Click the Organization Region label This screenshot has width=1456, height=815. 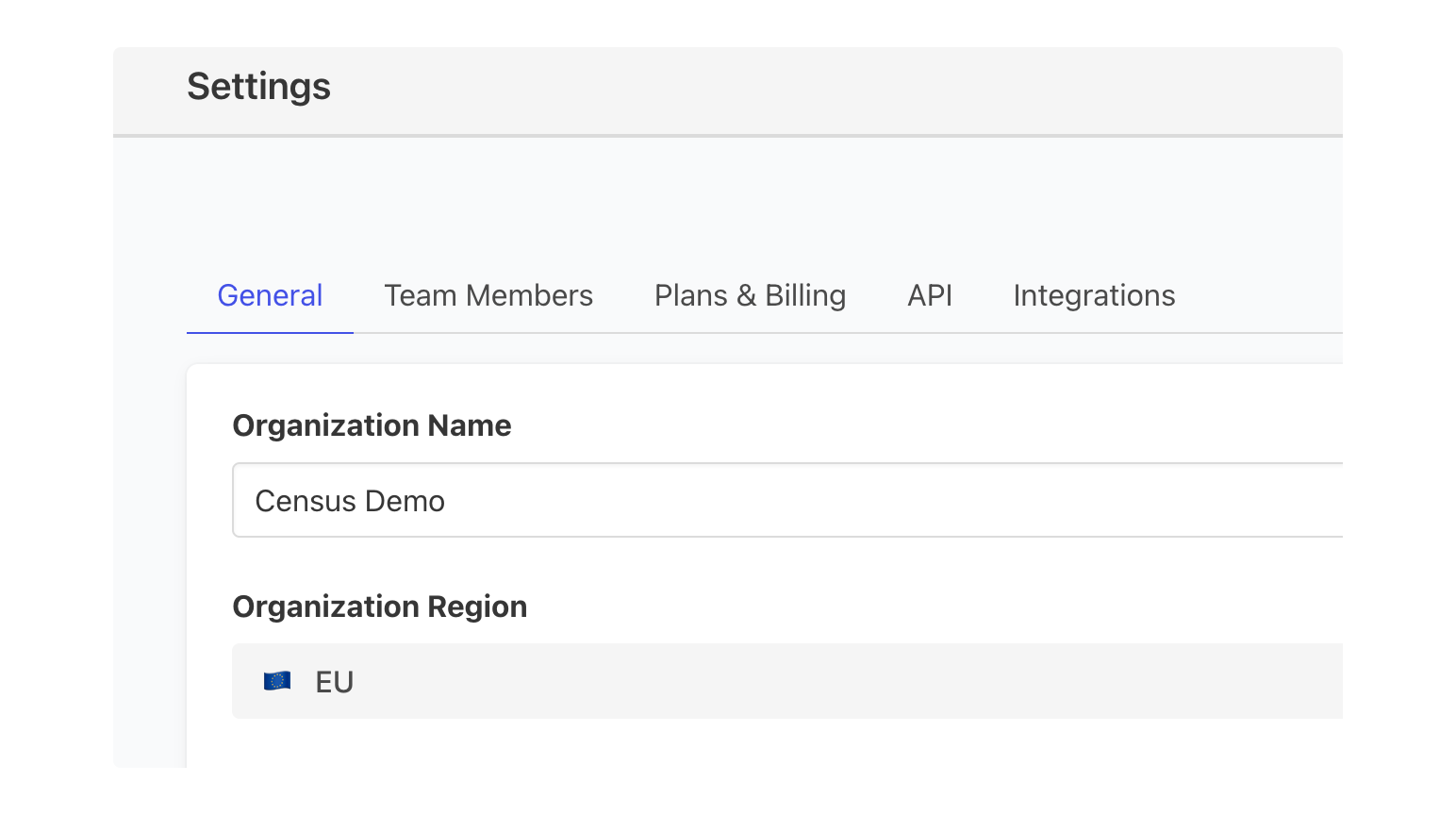point(379,607)
